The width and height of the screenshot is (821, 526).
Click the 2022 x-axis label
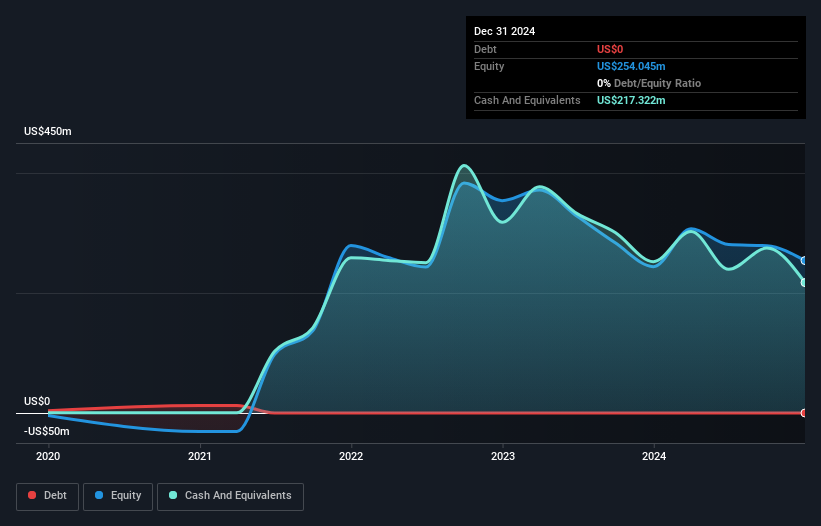tap(351, 456)
